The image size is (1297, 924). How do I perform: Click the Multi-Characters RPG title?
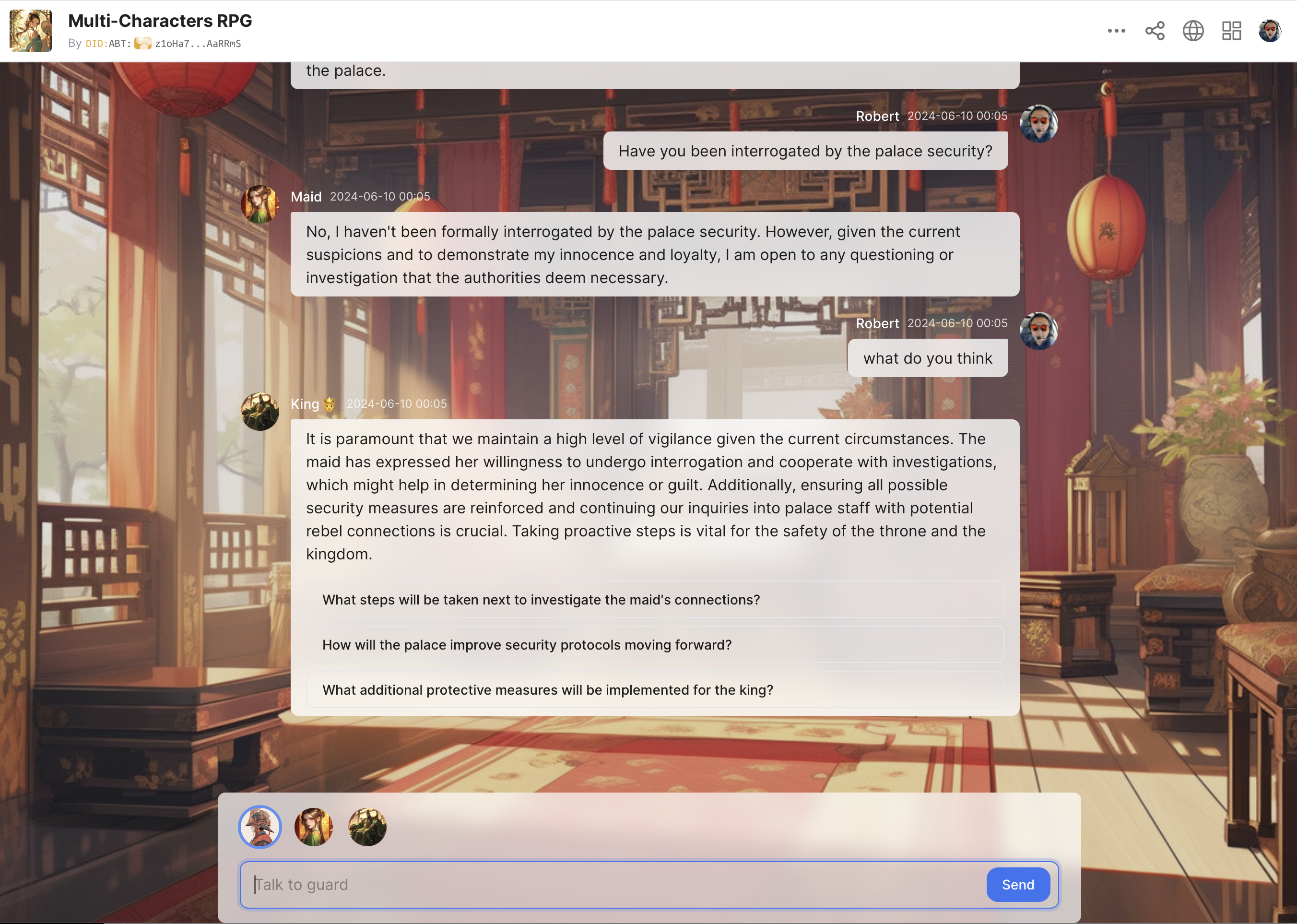[160, 21]
